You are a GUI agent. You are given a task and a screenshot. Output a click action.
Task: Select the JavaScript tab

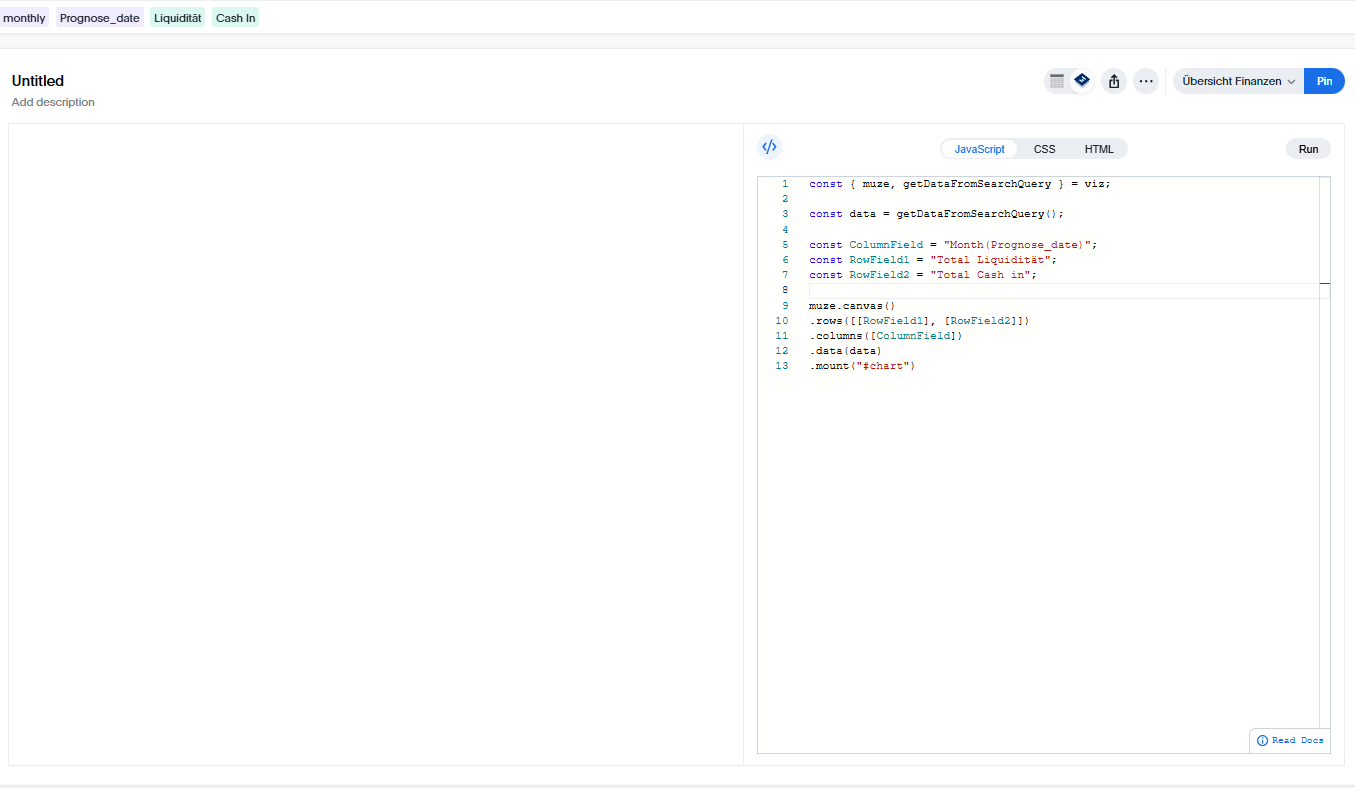(x=979, y=149)
